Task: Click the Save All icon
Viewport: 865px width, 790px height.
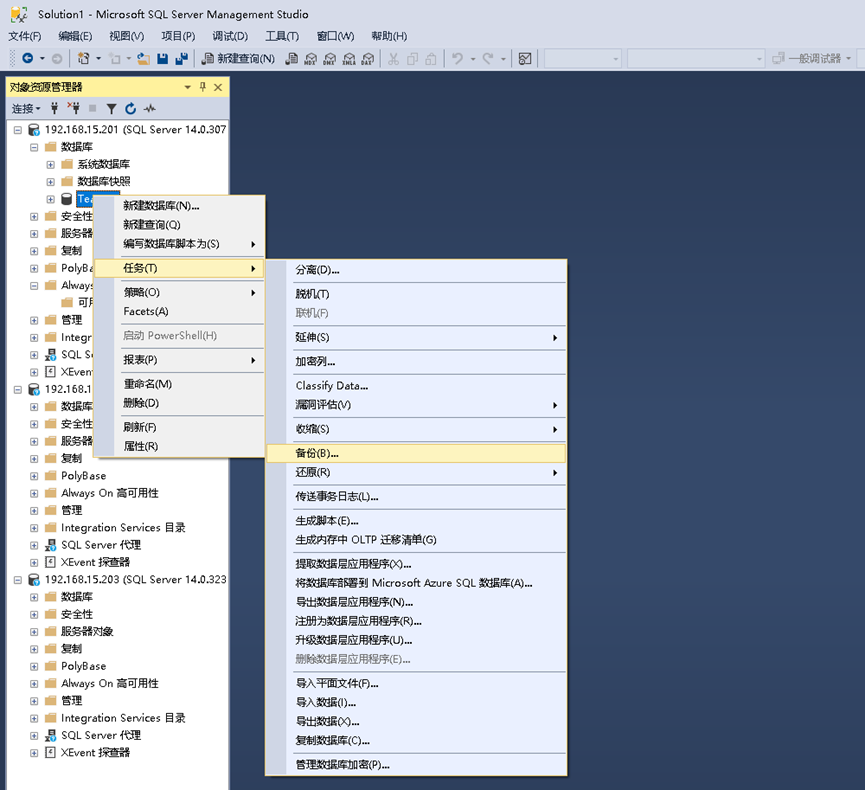Action: tap(181, 58)
